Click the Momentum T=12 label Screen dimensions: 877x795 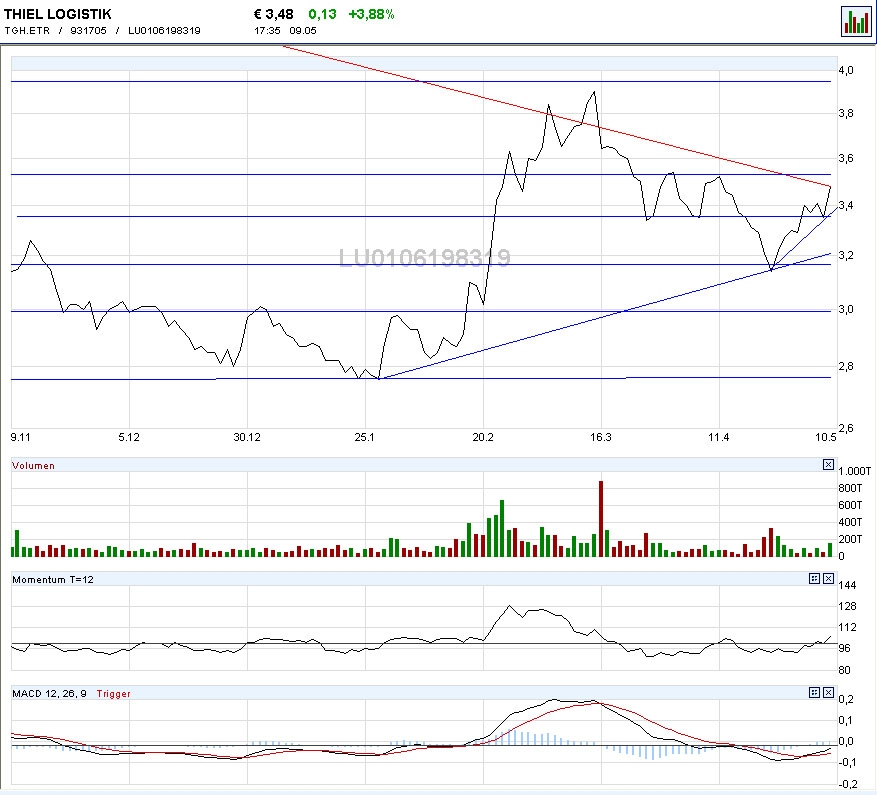pyautogui.click(x=53, y=580)
